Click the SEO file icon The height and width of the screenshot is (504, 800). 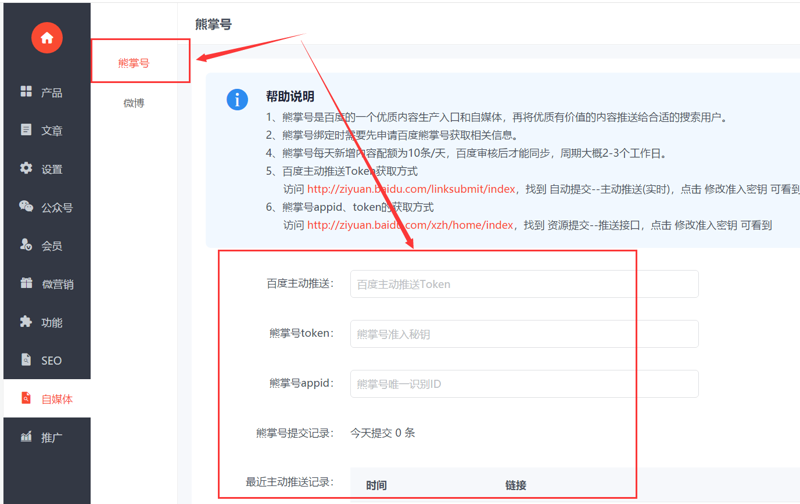(26, 360)
